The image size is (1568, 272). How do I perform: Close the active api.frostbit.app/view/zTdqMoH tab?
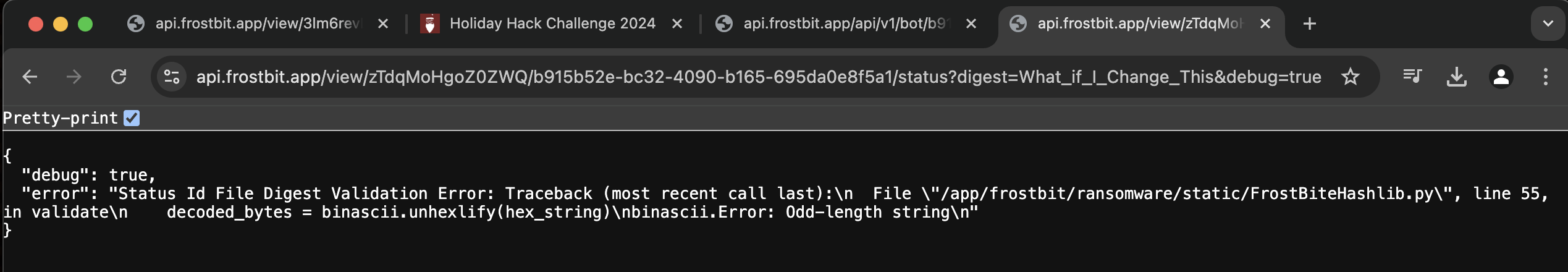1265,23
